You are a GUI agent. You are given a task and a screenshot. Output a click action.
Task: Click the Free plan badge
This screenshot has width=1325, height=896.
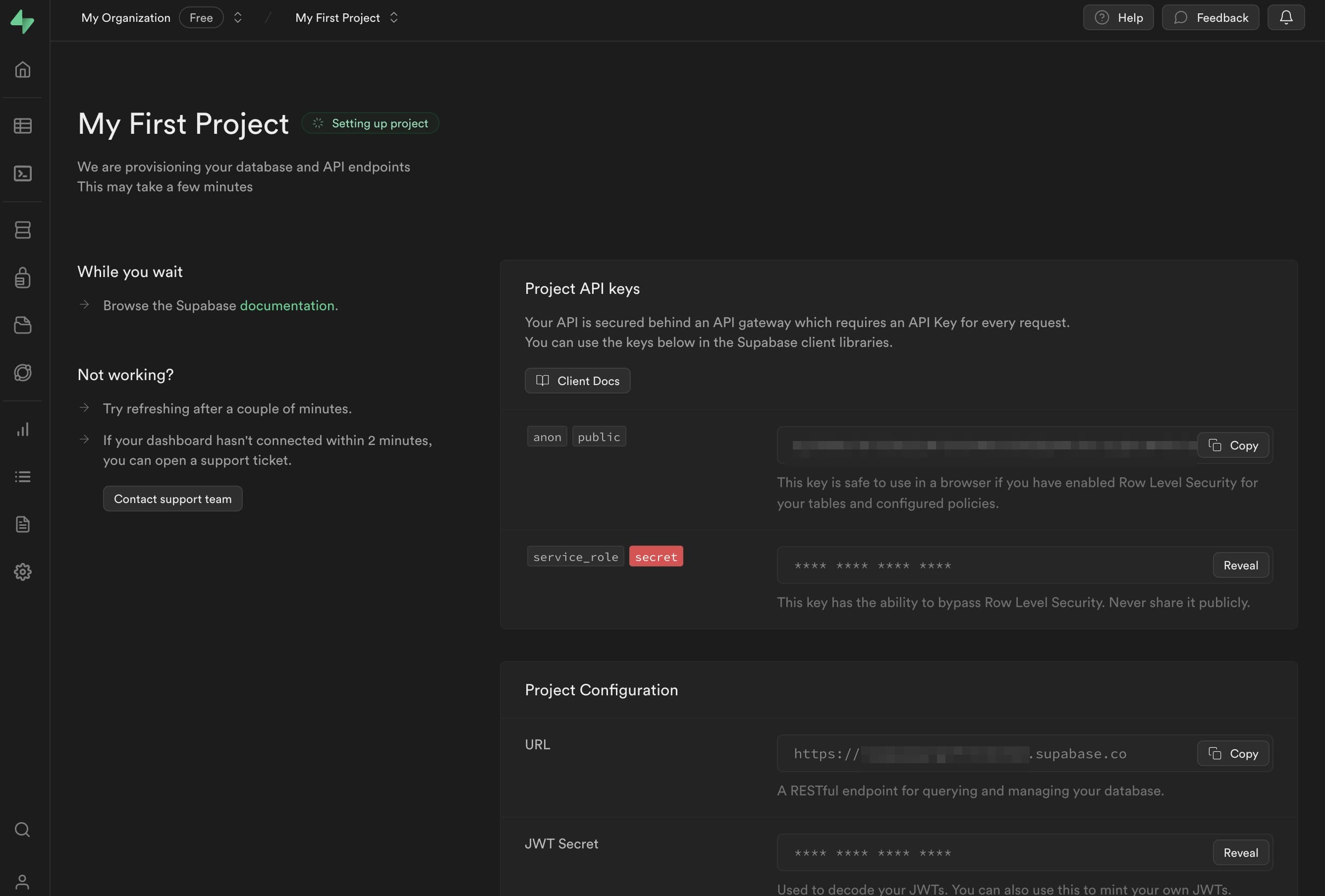(201, 18)
